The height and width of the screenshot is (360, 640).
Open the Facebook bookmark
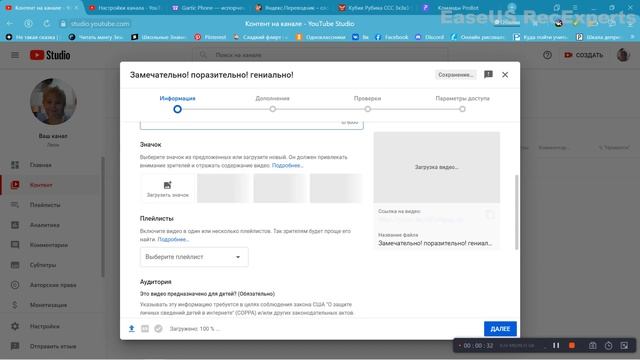(391, 37)
